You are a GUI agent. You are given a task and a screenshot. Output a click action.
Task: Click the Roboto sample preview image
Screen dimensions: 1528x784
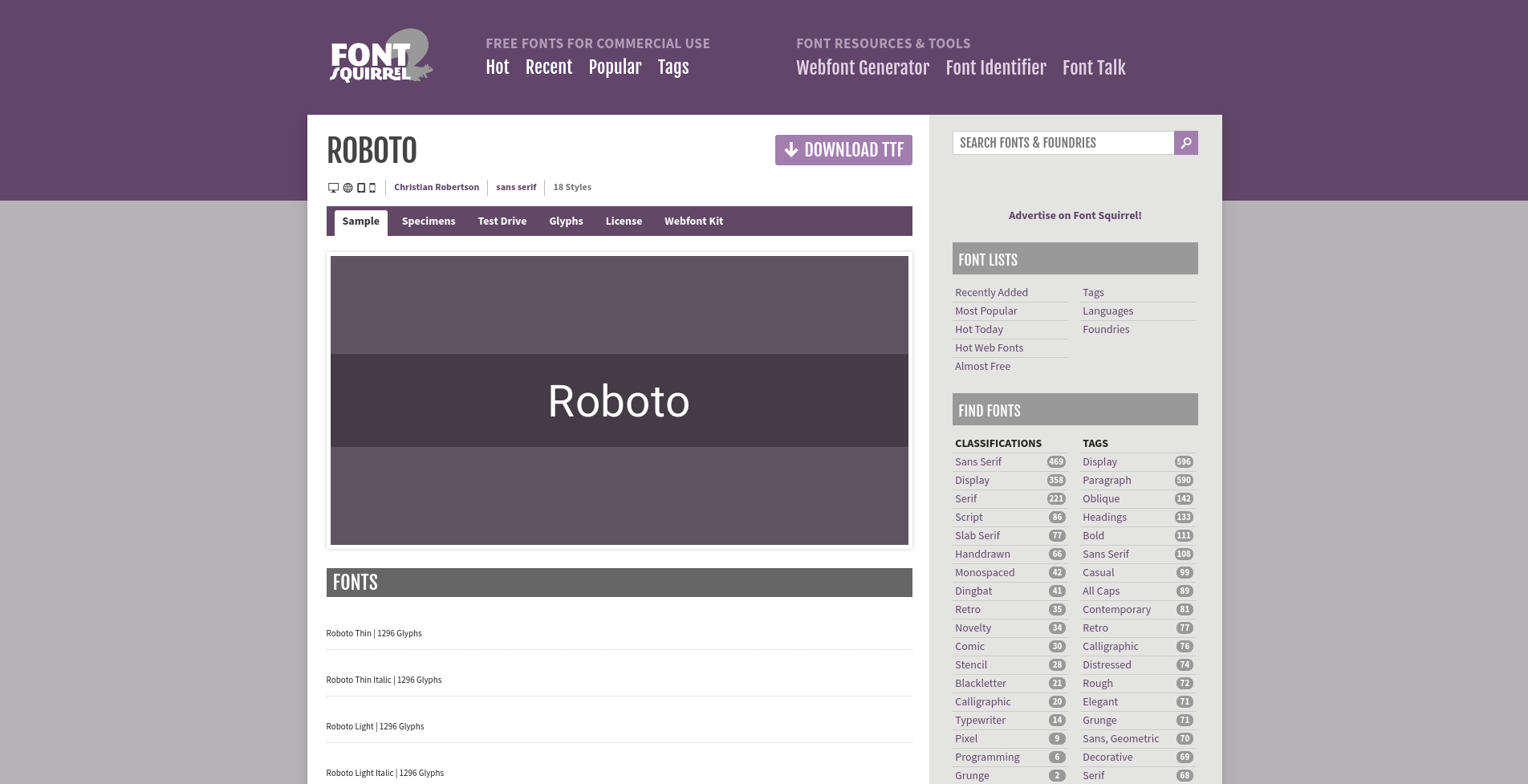pos(620,400)
